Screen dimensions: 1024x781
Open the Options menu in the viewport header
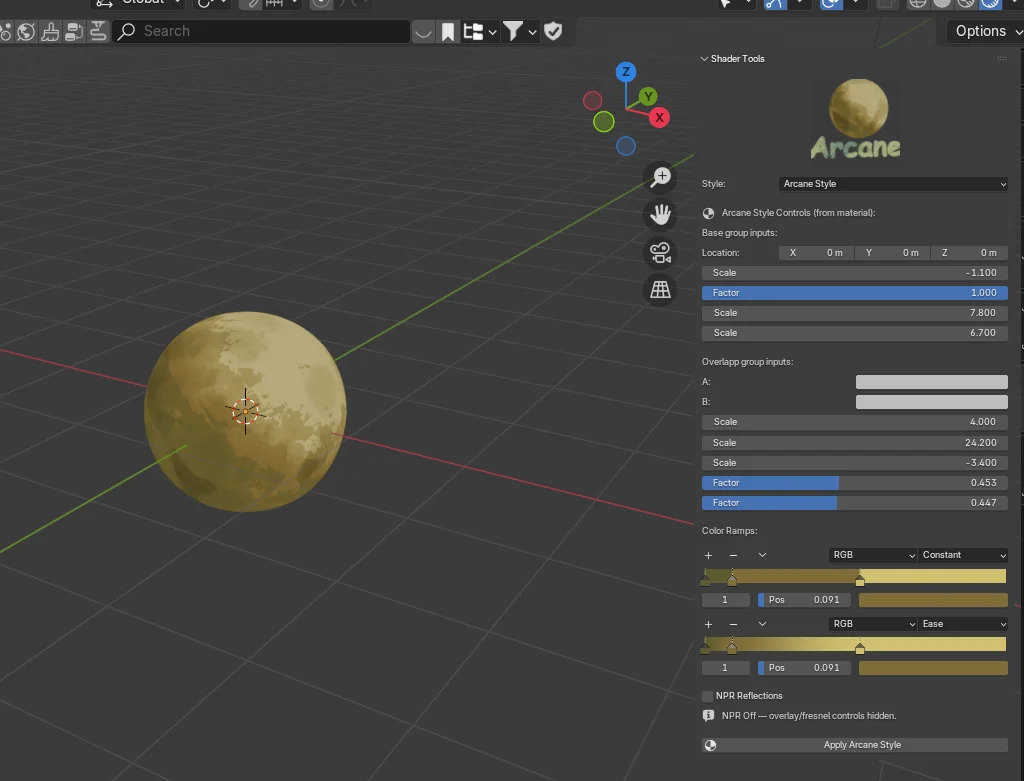click(984, 31)
